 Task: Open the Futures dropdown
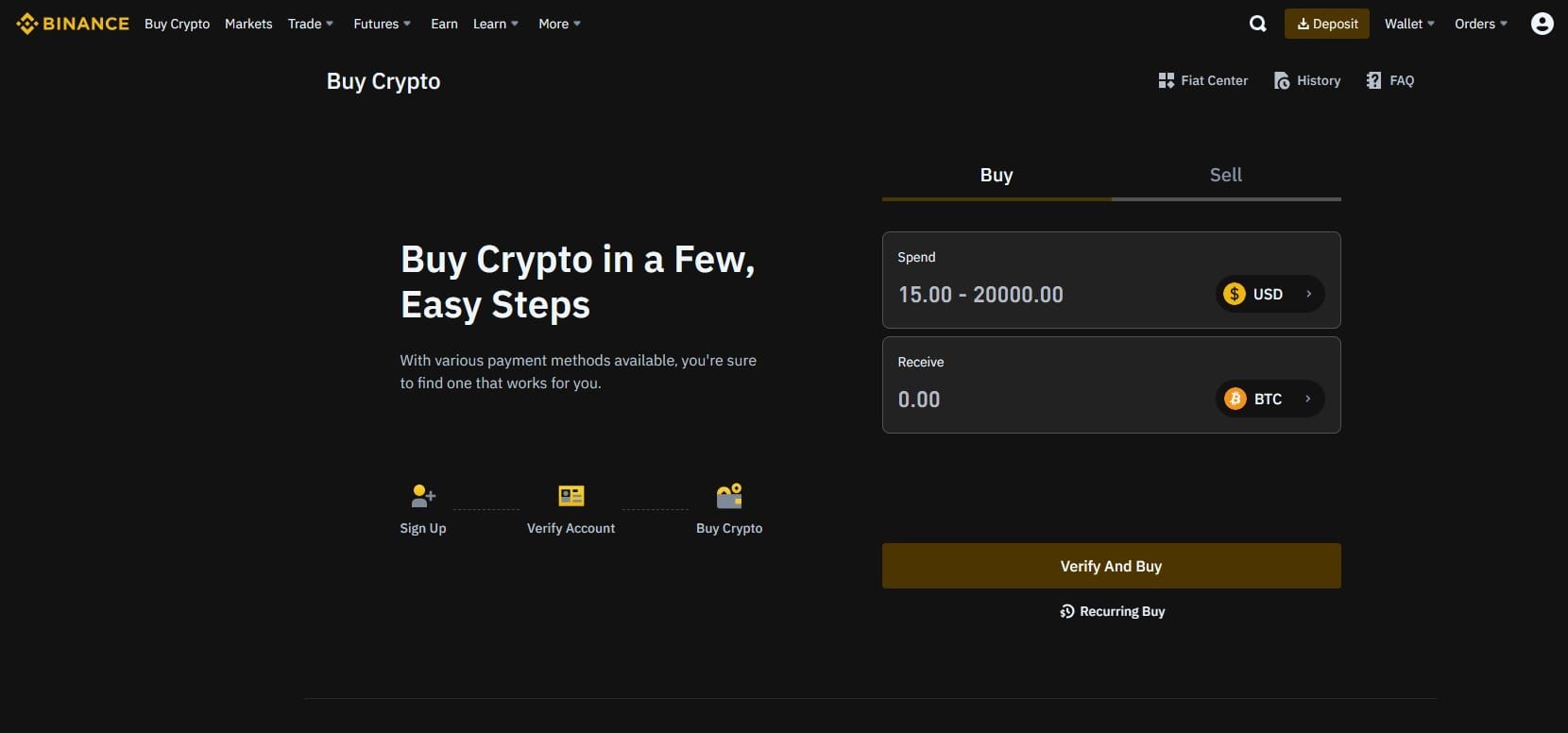point(382,24)
